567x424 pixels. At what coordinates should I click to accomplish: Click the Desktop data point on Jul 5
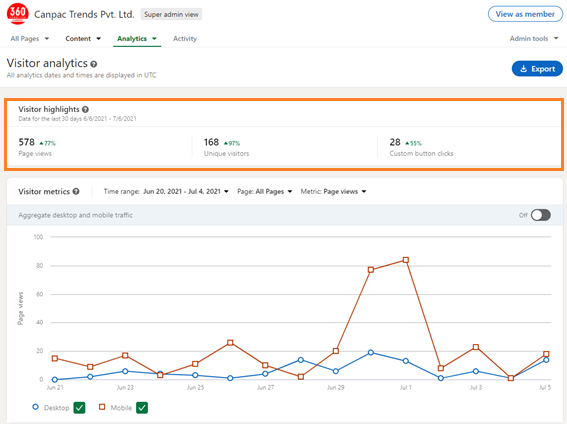click(546, 360)
